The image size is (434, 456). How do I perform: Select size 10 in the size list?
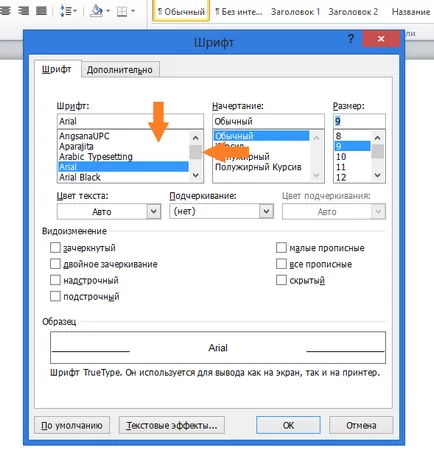(352, 157)
